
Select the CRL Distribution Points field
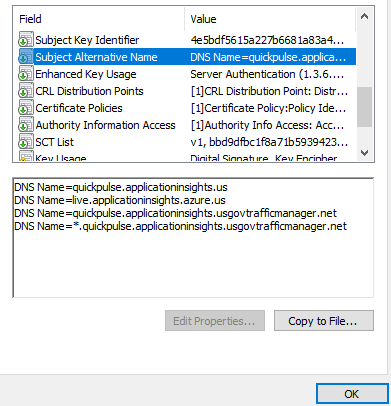tap(89, 91)
